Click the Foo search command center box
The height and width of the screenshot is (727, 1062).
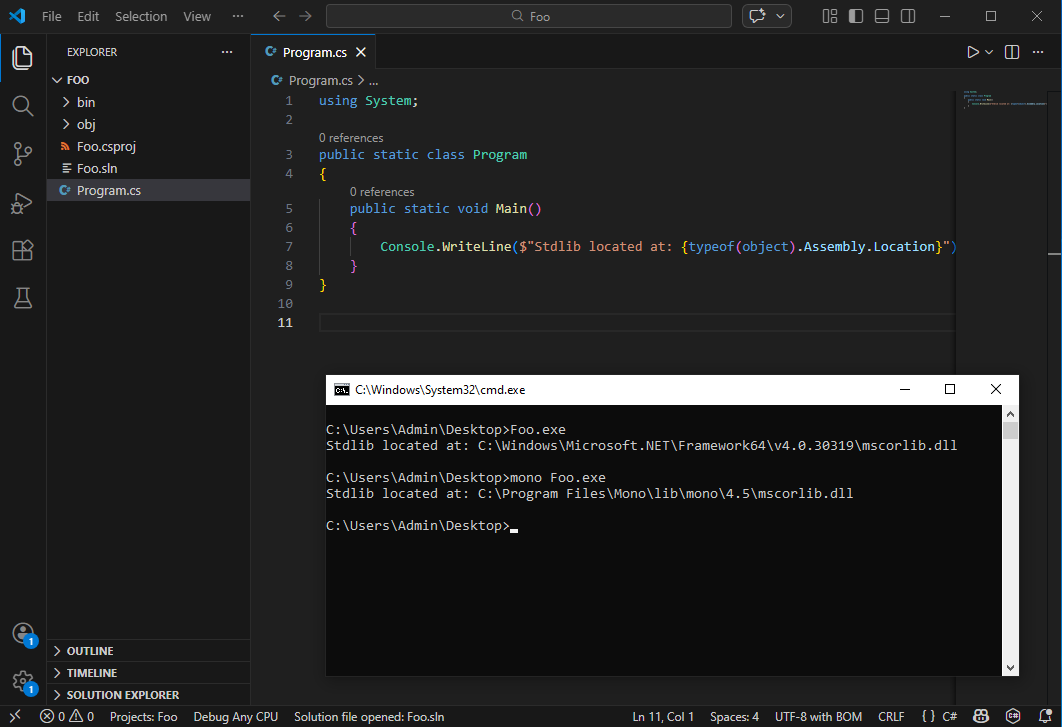point(530,16)
